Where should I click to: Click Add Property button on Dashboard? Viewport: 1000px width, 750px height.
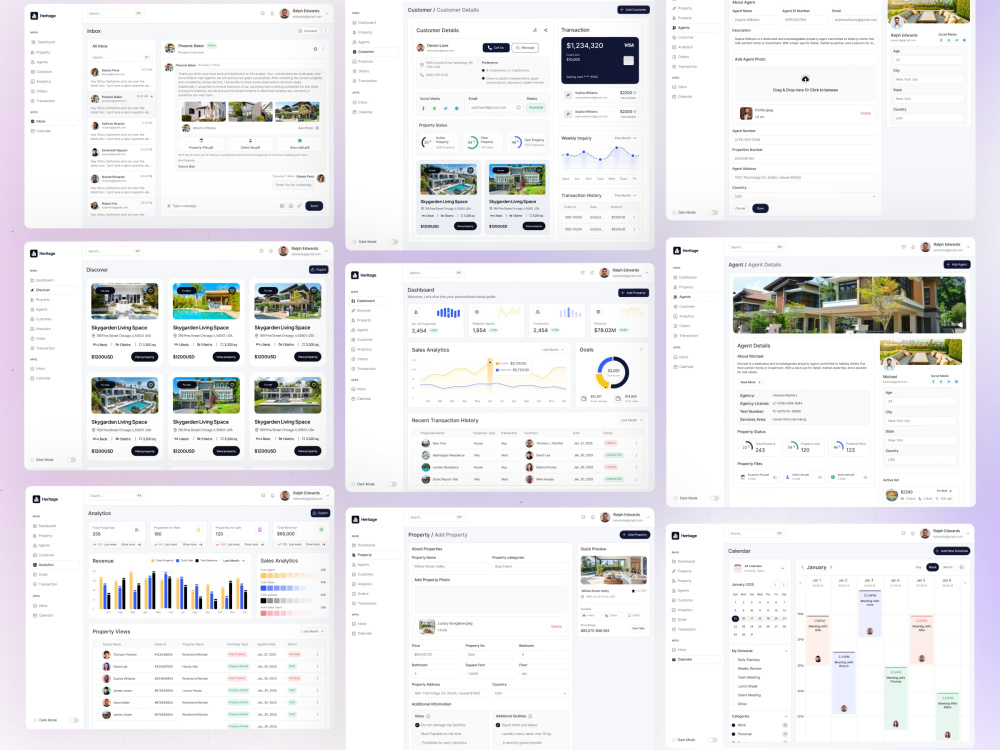pos(633,293)
